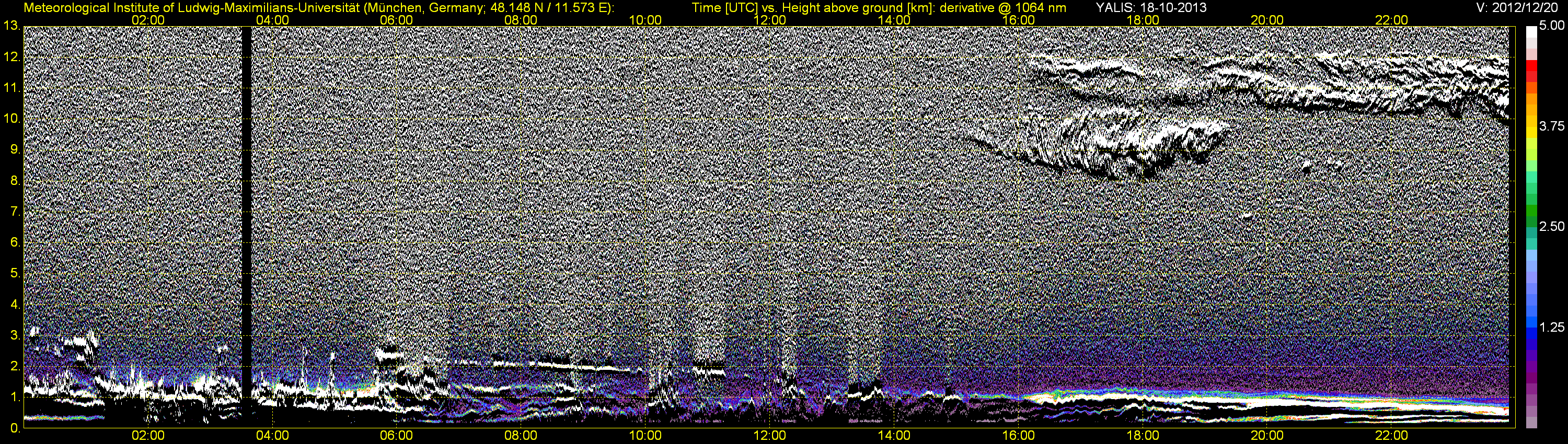Click the height axis label '8.'
Screen dimensions: 1568x444
point(15,181)
